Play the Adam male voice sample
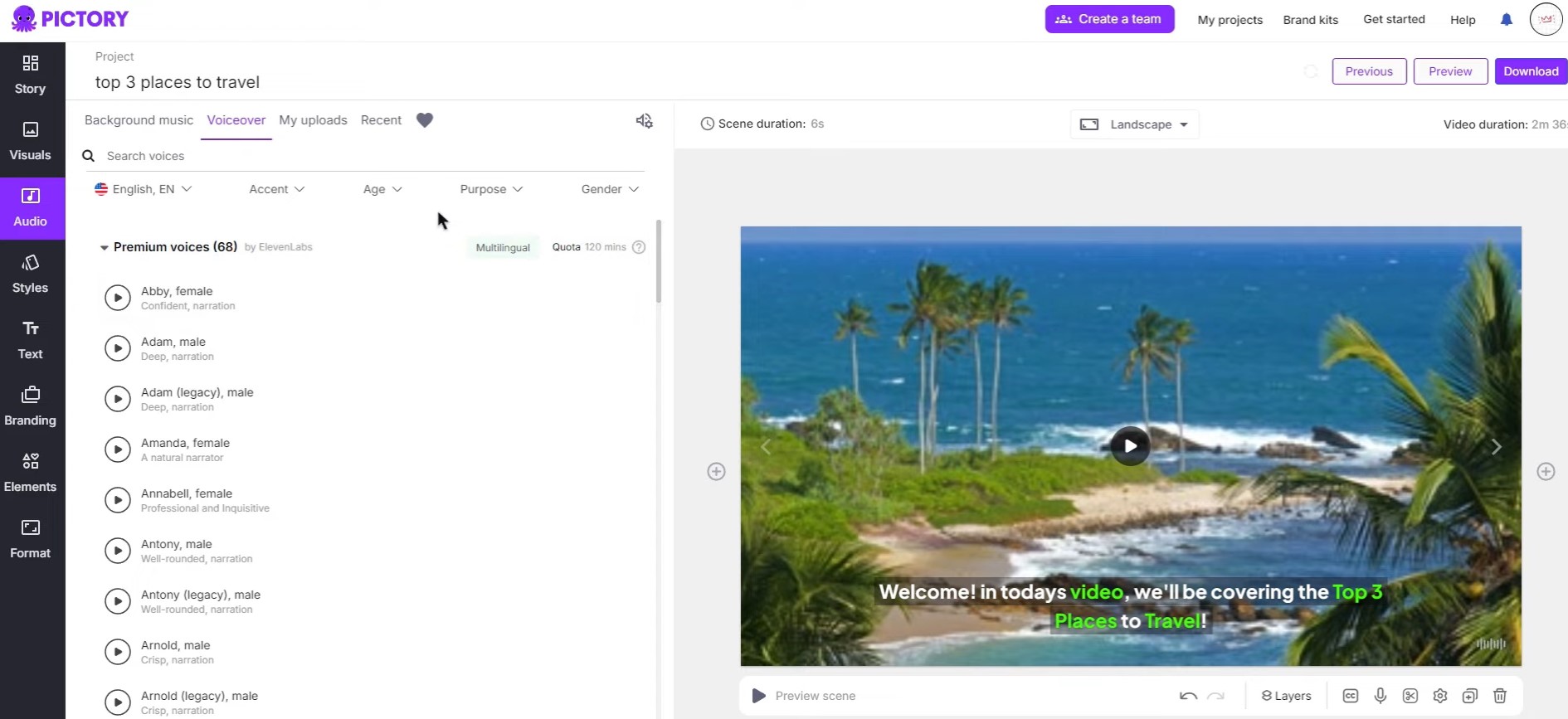Screen dimensions: 1568x719 point(118,348)
